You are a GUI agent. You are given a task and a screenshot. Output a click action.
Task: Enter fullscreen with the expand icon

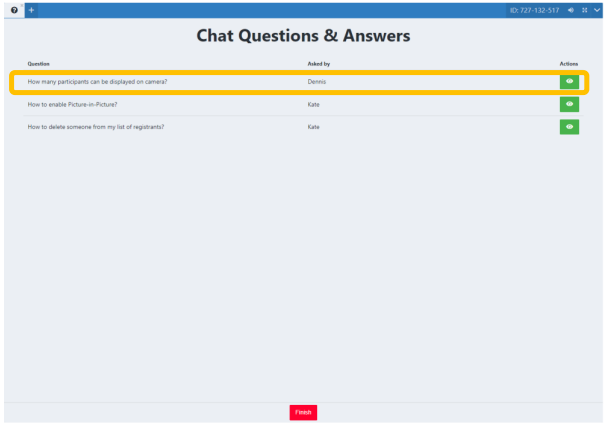(x=585, y=10)
